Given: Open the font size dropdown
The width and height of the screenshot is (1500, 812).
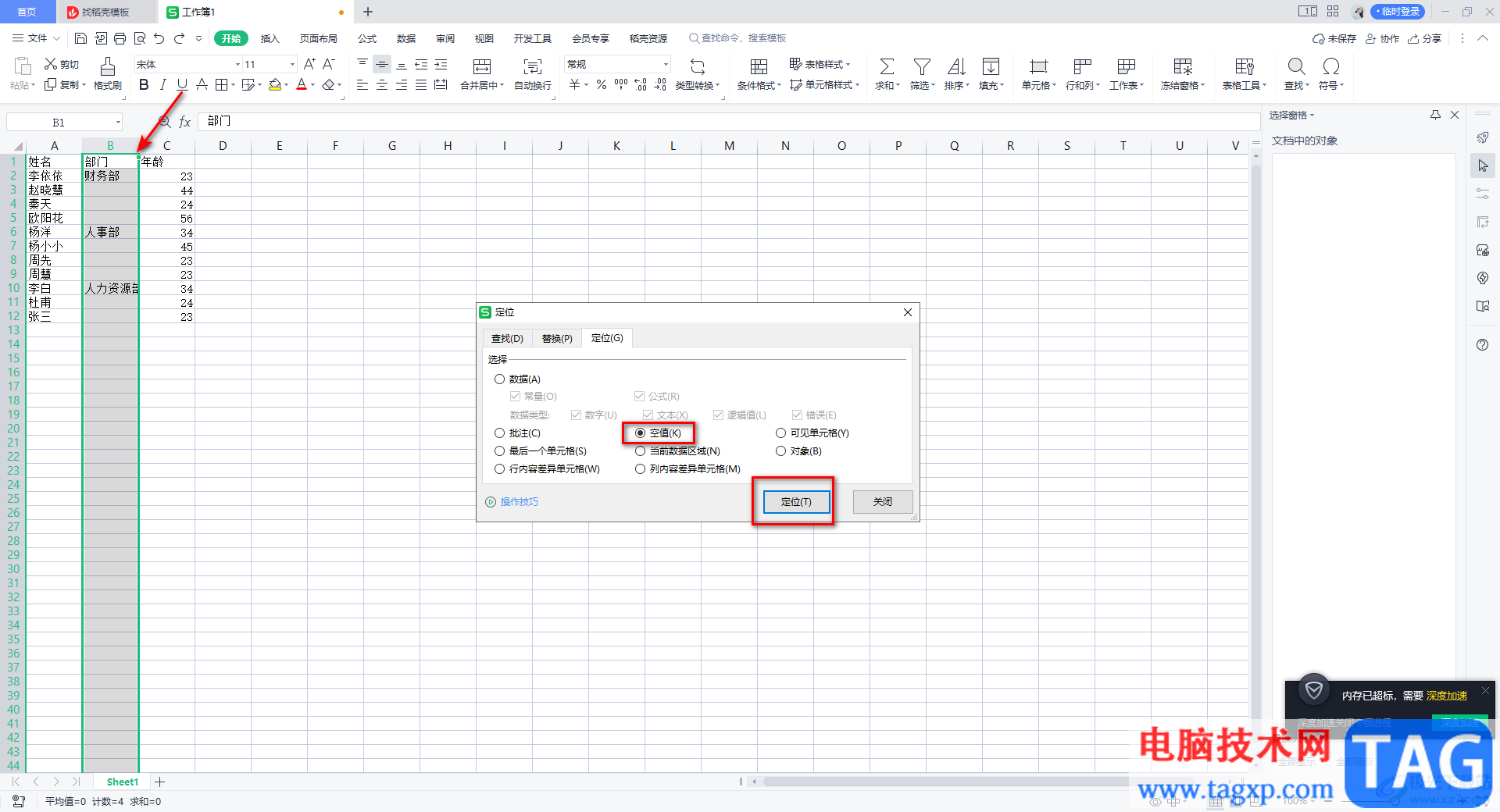Looking at the screenshot, I should tap(292, 64).
